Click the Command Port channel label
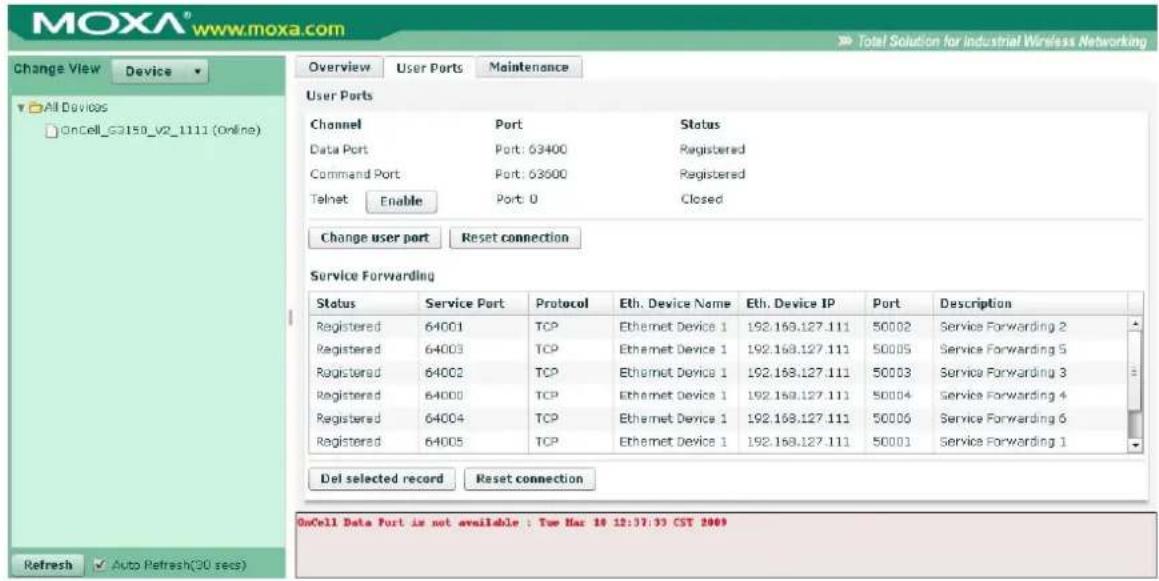 [355, 175]
